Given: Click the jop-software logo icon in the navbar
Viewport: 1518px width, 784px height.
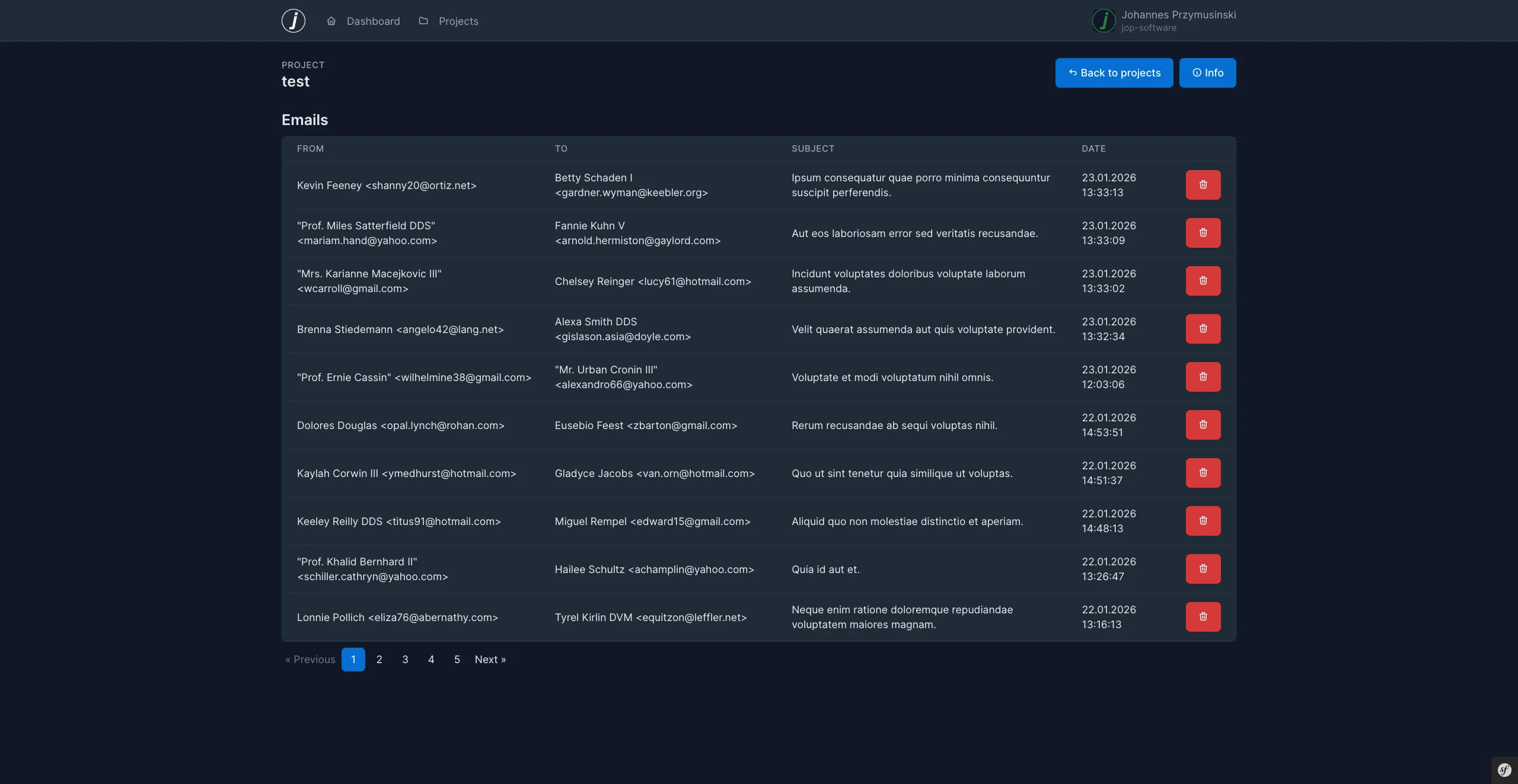Looking at the screenshot, I should [x=293, y=21].
